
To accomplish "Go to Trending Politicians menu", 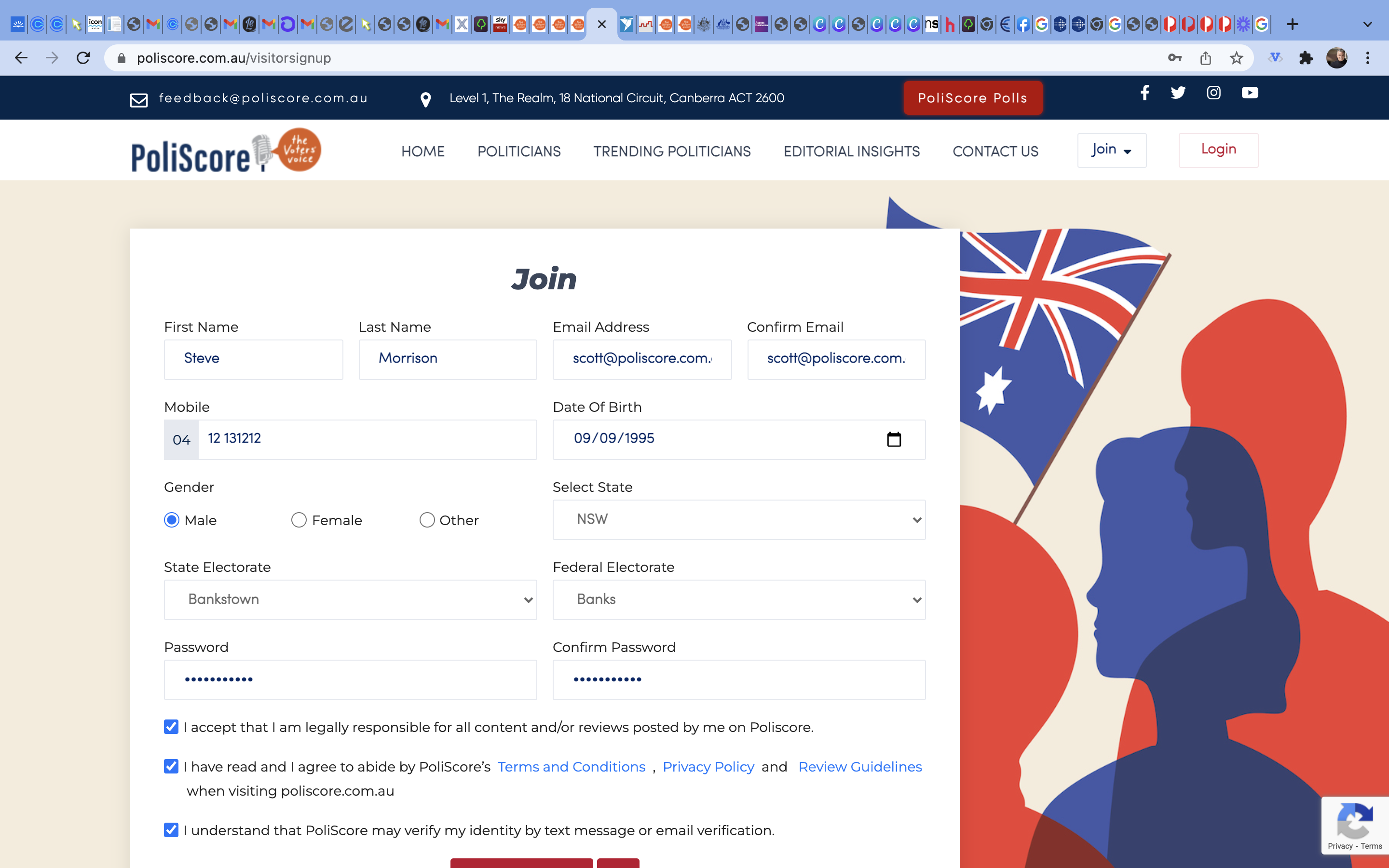I will click(672, 151).
